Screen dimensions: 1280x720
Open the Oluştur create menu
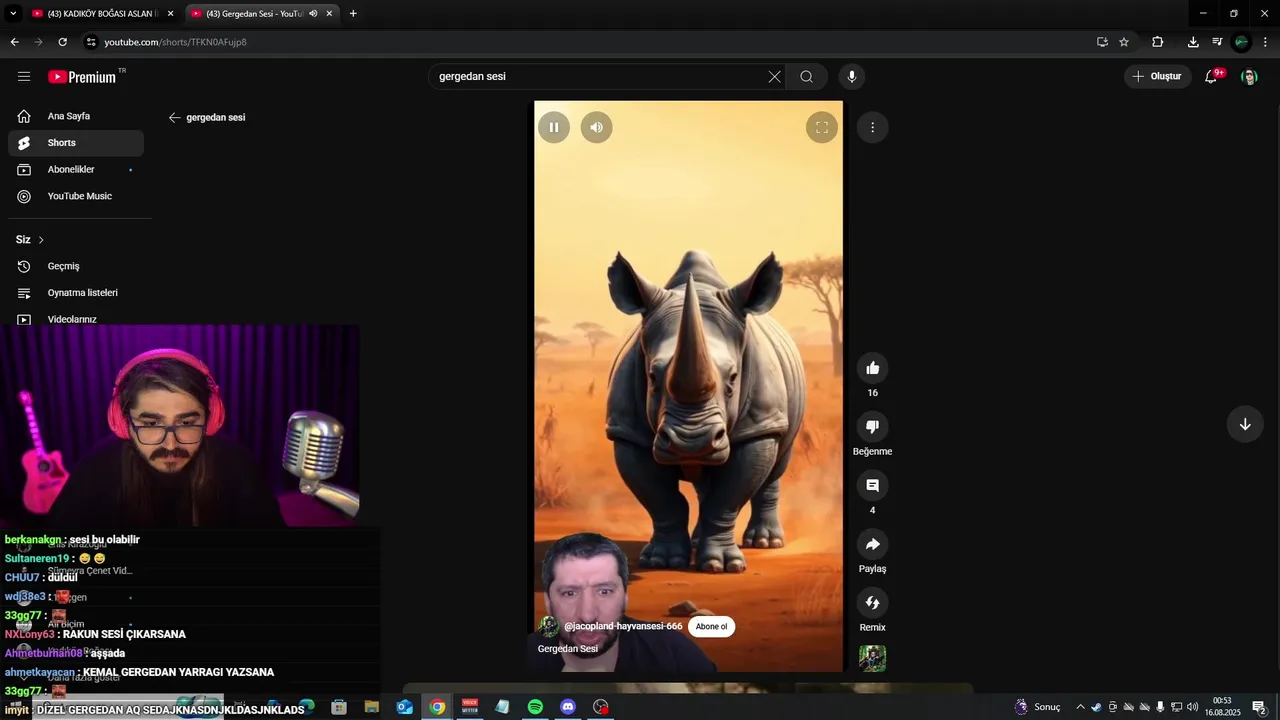(1157, 76)
